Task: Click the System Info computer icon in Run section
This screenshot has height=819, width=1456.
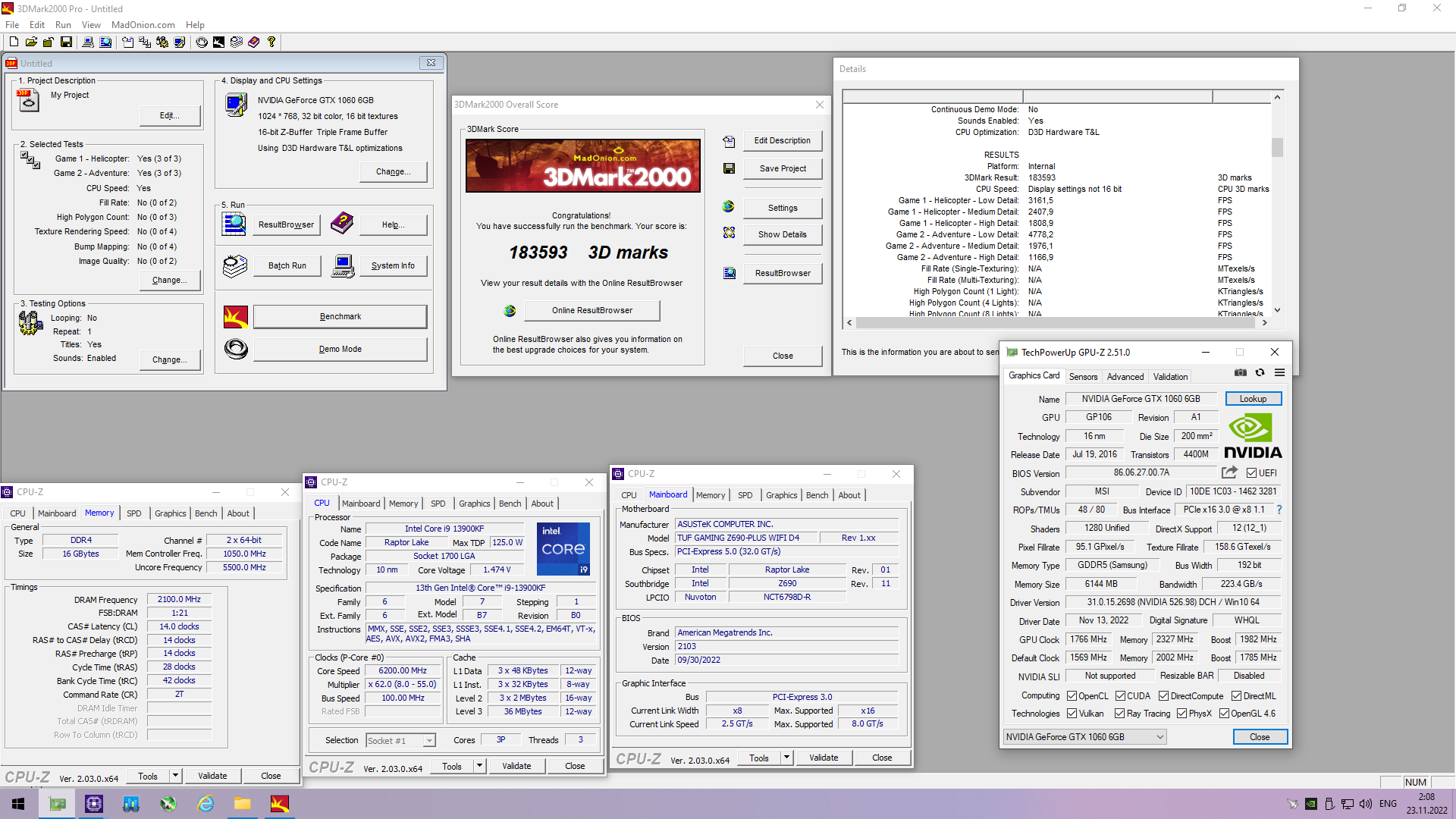Action: click(343, 266)
